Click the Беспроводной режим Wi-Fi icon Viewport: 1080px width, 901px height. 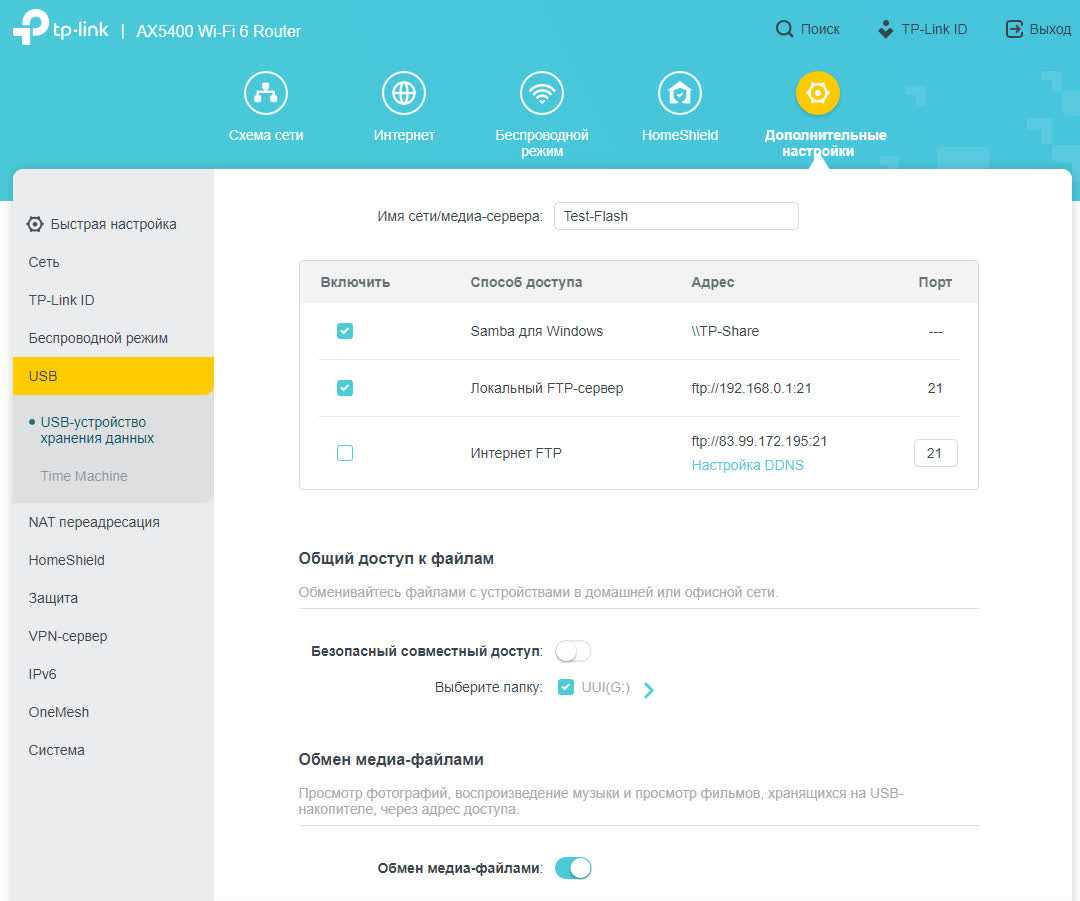[x=542, y=93]
